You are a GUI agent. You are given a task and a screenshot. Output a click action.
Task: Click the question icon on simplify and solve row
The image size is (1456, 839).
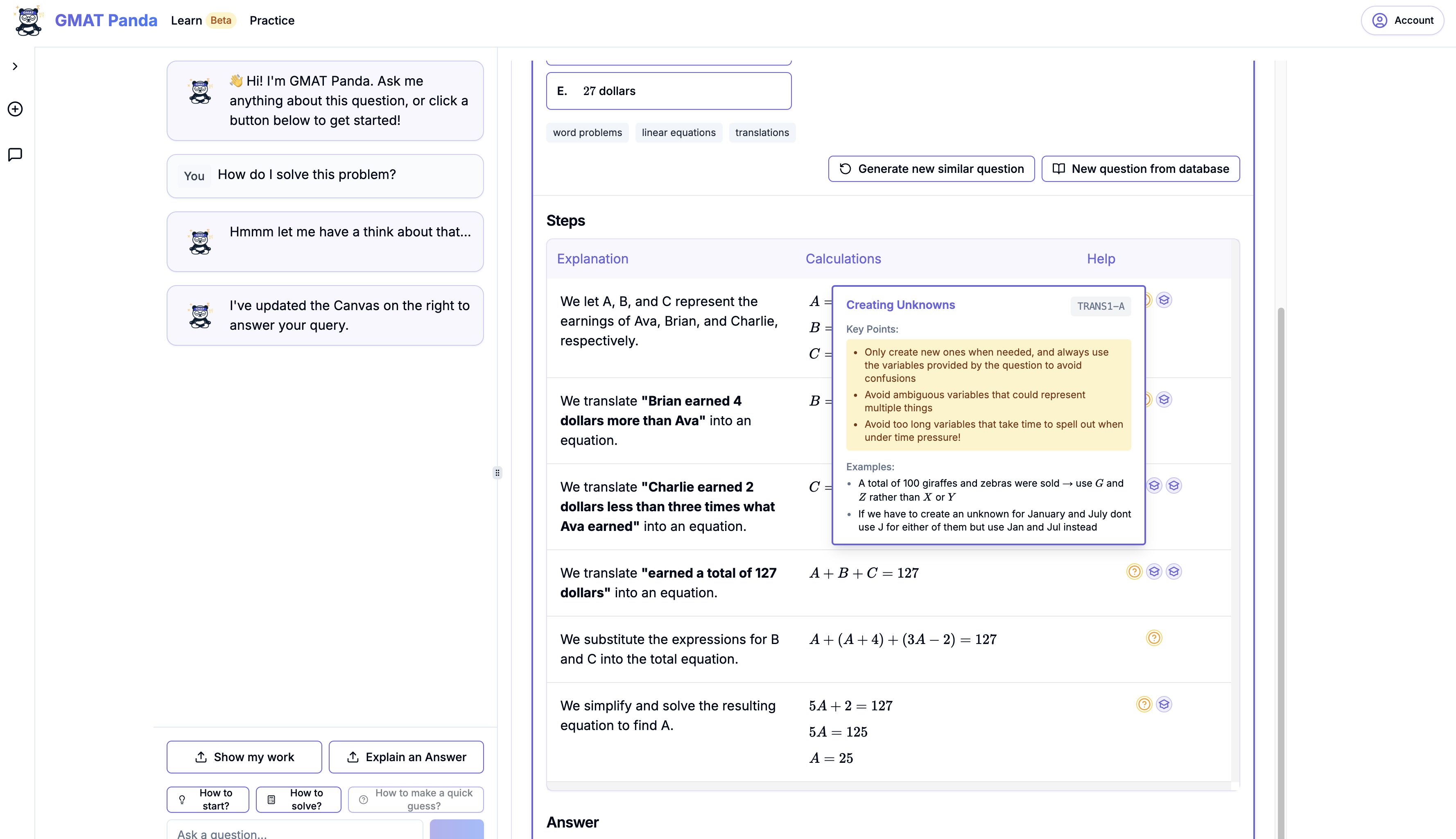(x=1144, y=704)
